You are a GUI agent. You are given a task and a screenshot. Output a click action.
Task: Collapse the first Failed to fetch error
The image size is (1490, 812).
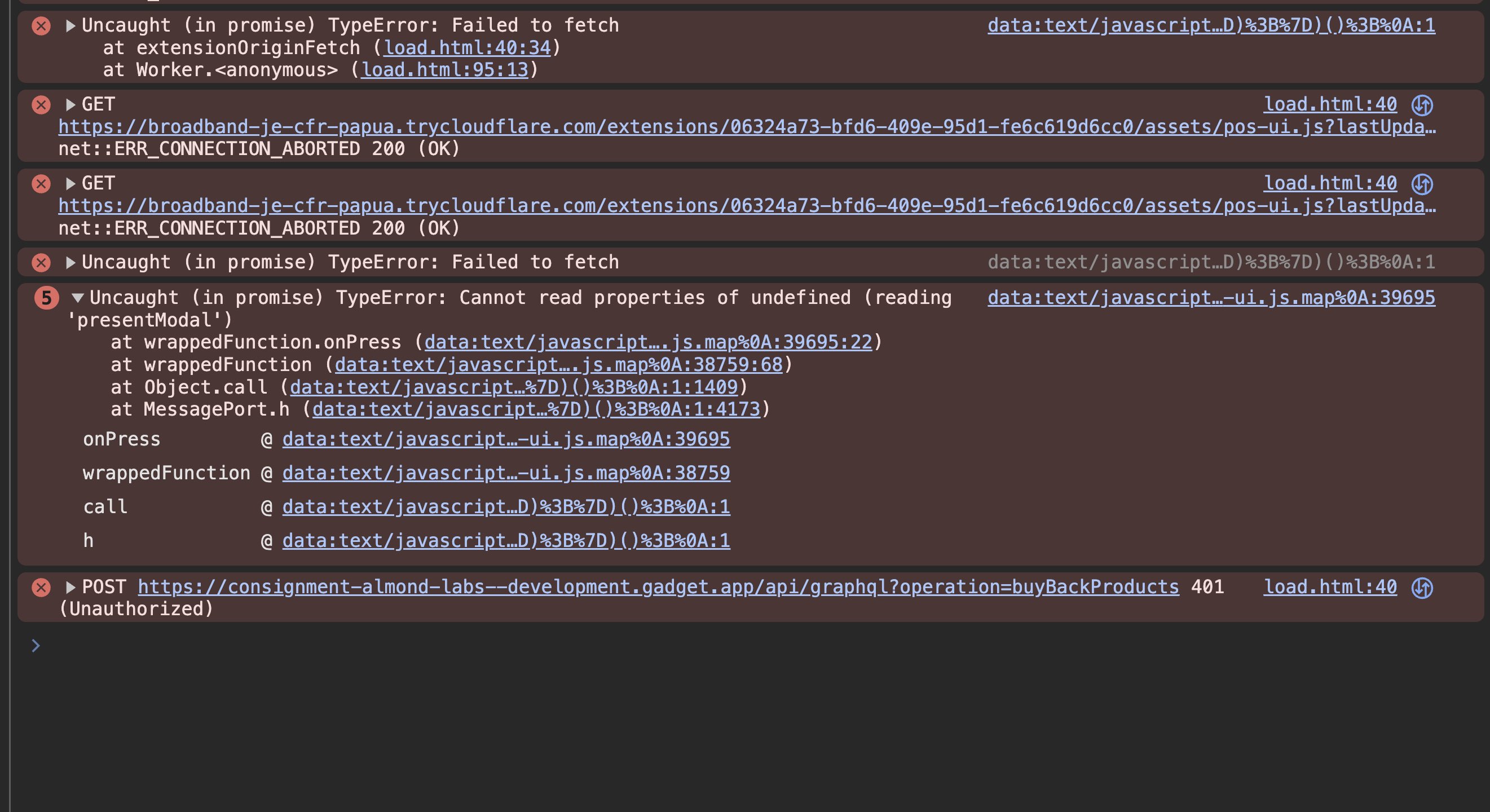click(x=70, y=25)
